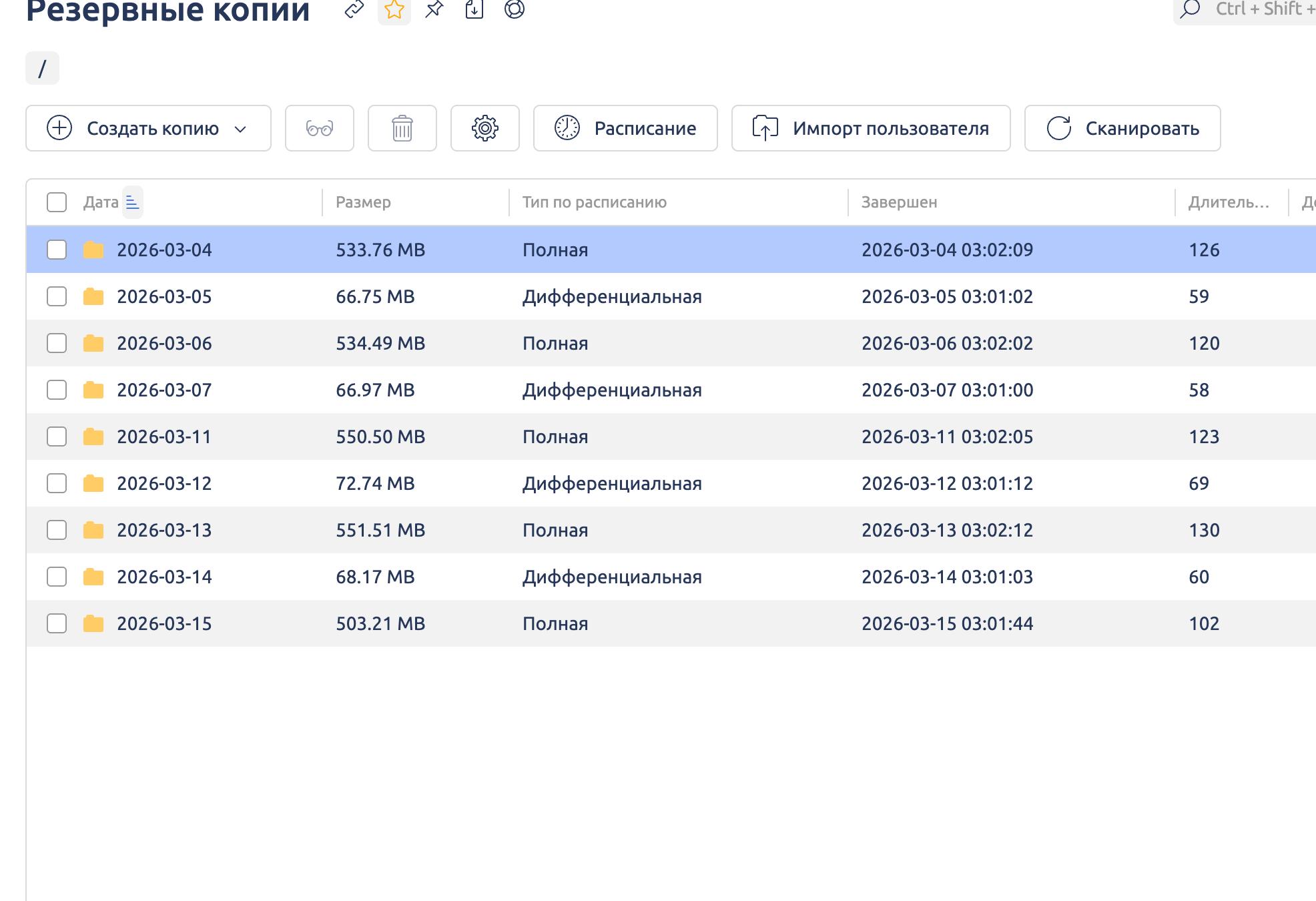Toggle the favorite star icon

pos(394,9)
